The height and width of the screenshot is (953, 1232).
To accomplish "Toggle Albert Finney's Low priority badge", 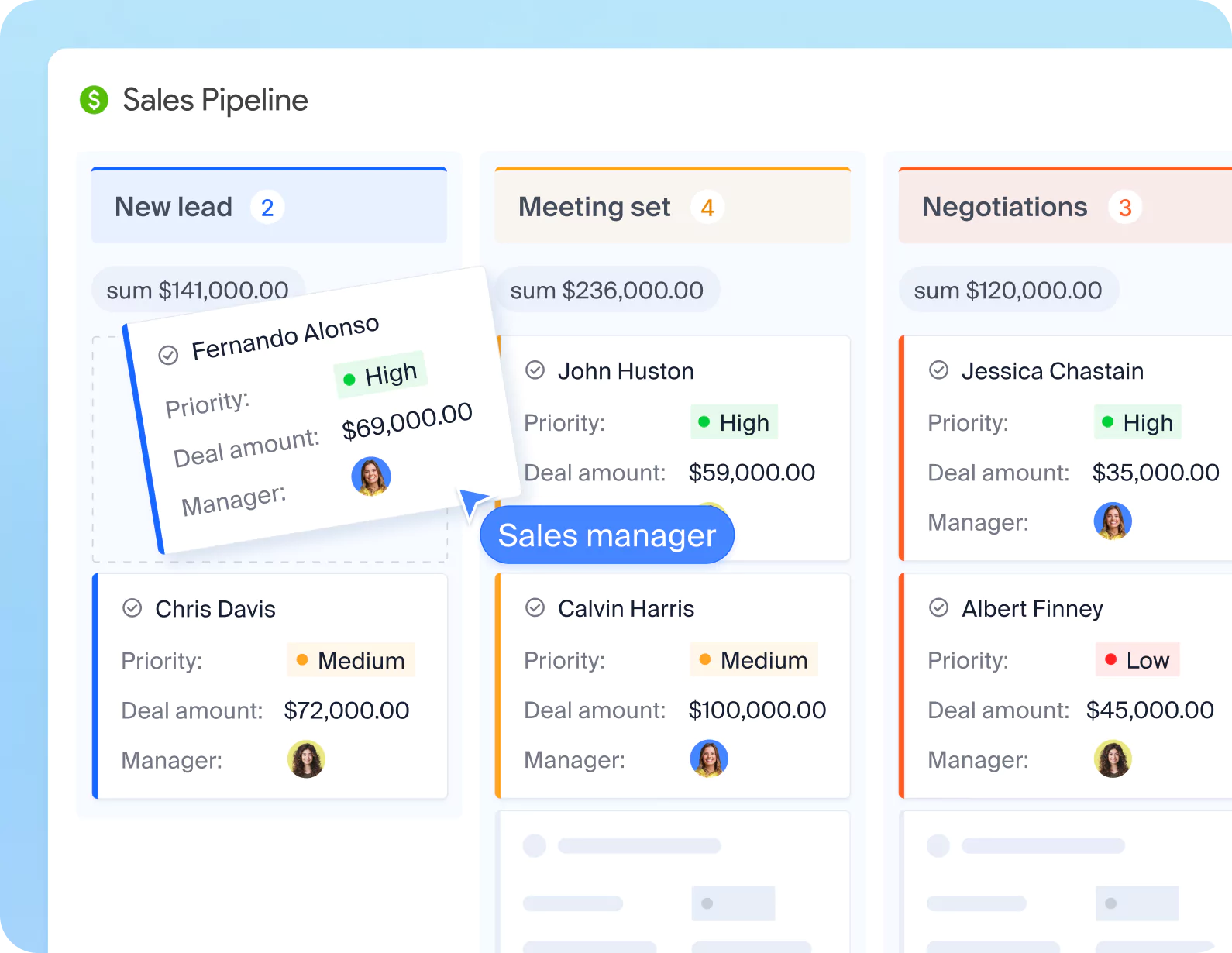I will point(1137,660).
